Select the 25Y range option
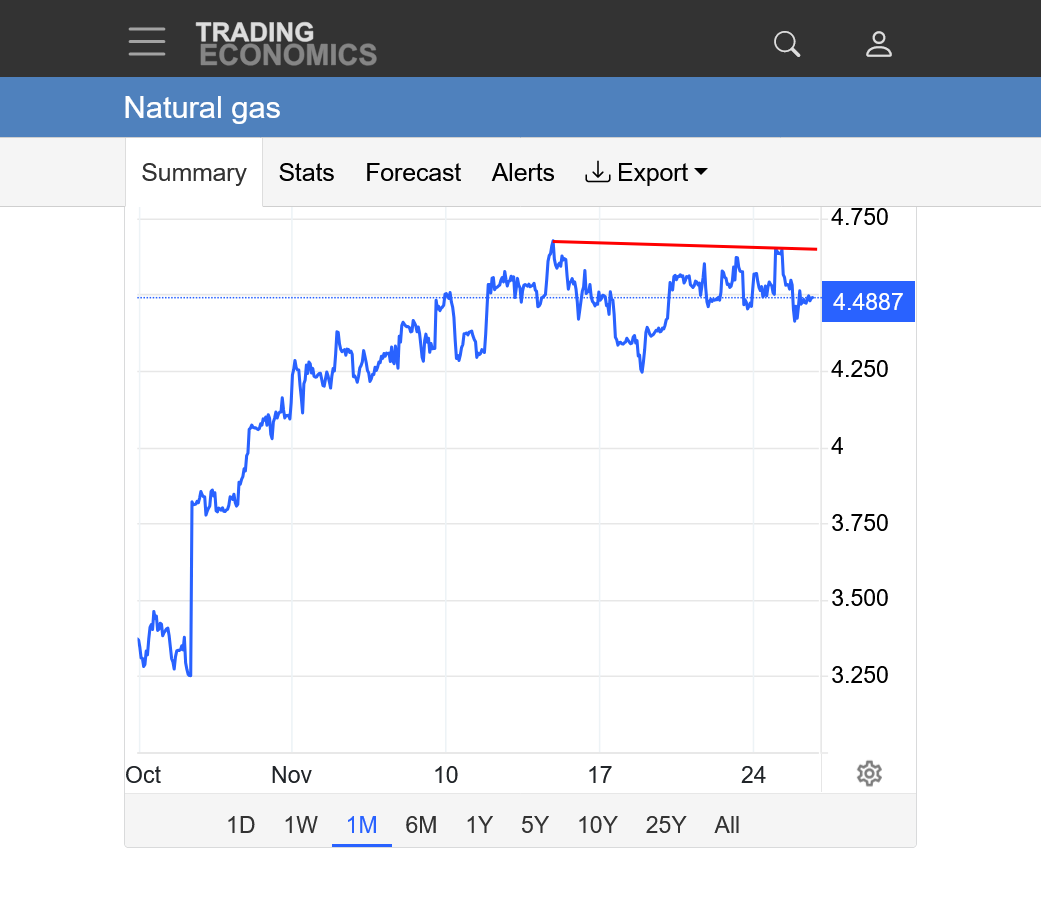Screen dimensions: 1041x901 (666, 825)
